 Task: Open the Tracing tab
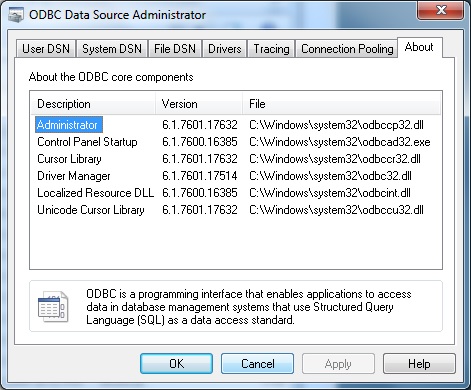[271, 49]
